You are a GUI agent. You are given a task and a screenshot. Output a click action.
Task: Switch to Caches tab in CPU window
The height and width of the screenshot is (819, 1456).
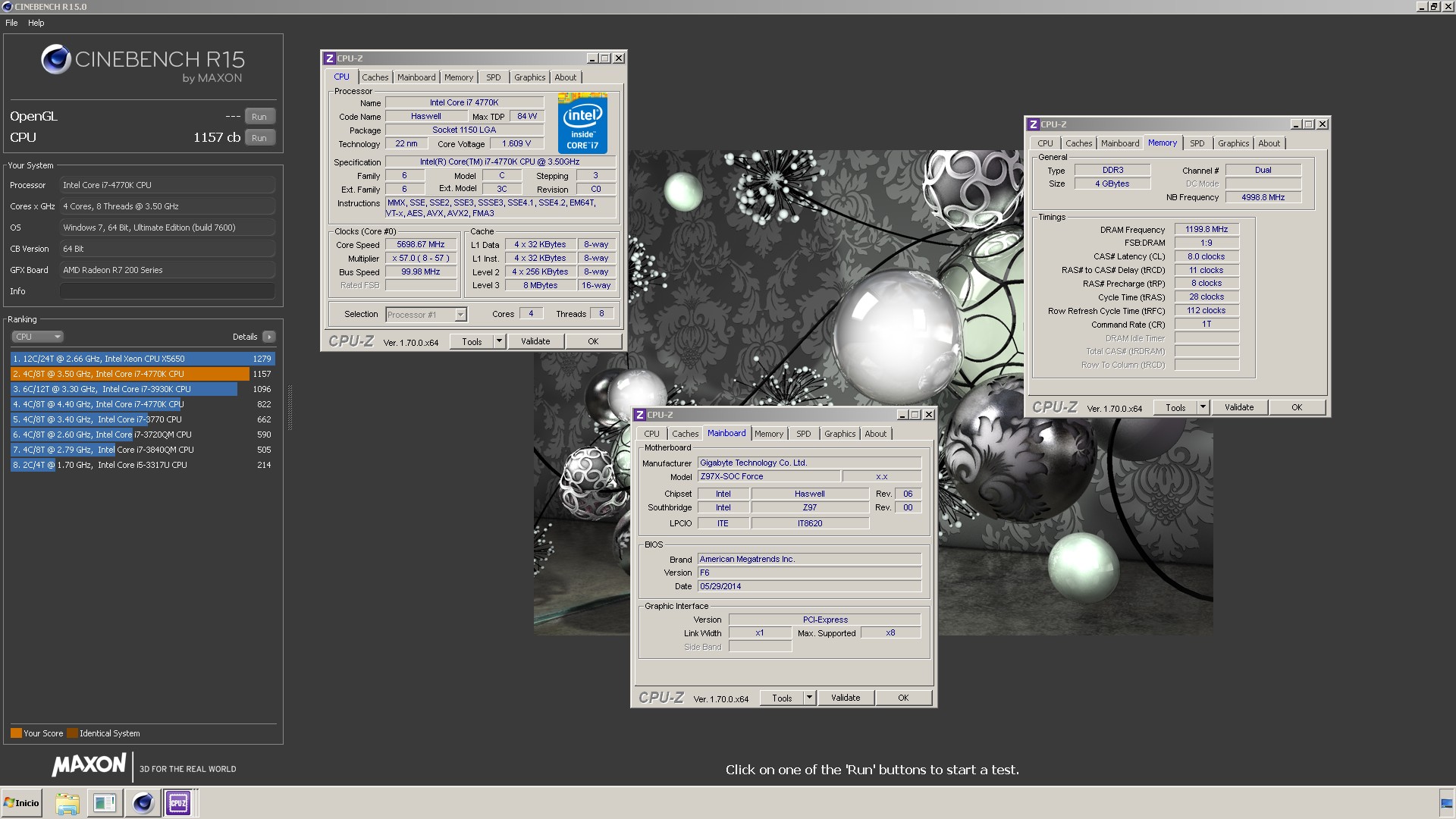[x=375, y=77]
